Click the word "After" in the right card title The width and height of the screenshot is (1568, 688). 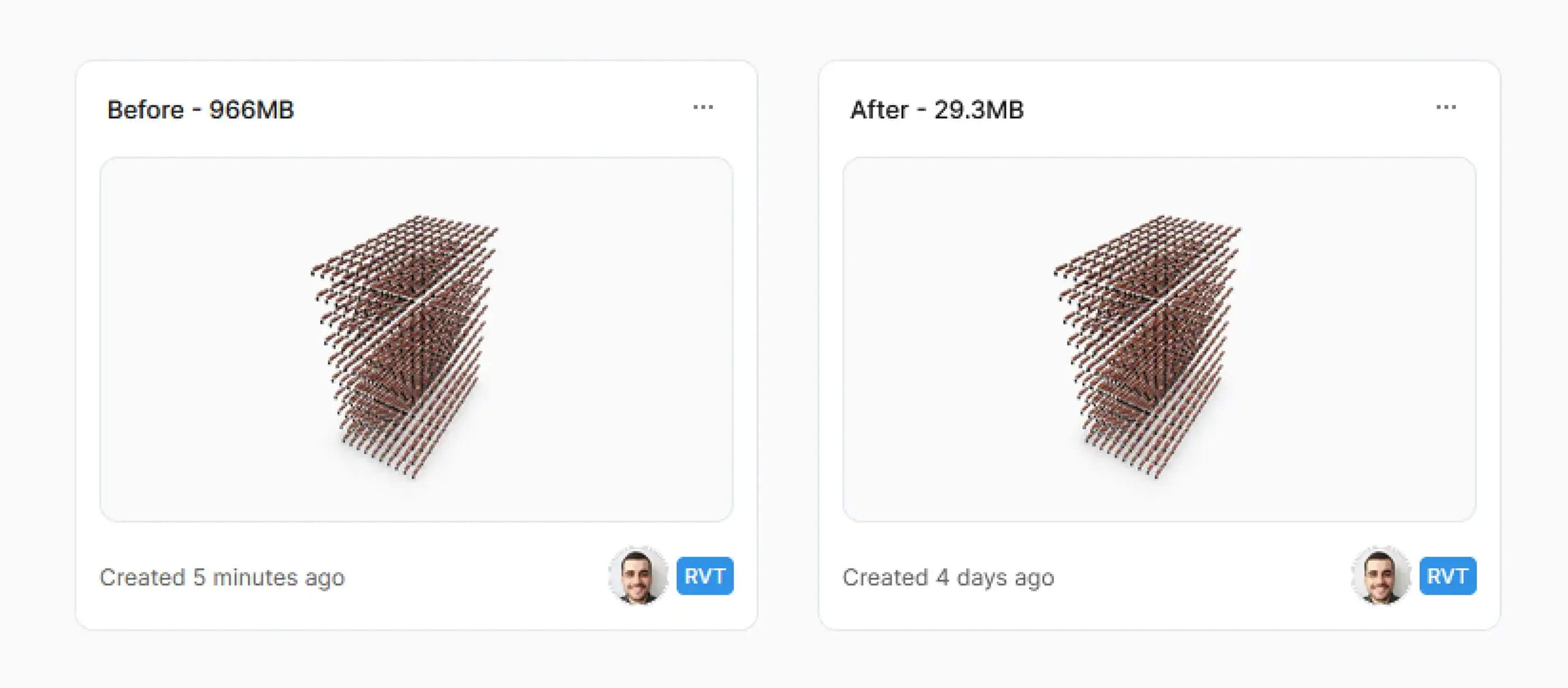(x=879, y=110)
